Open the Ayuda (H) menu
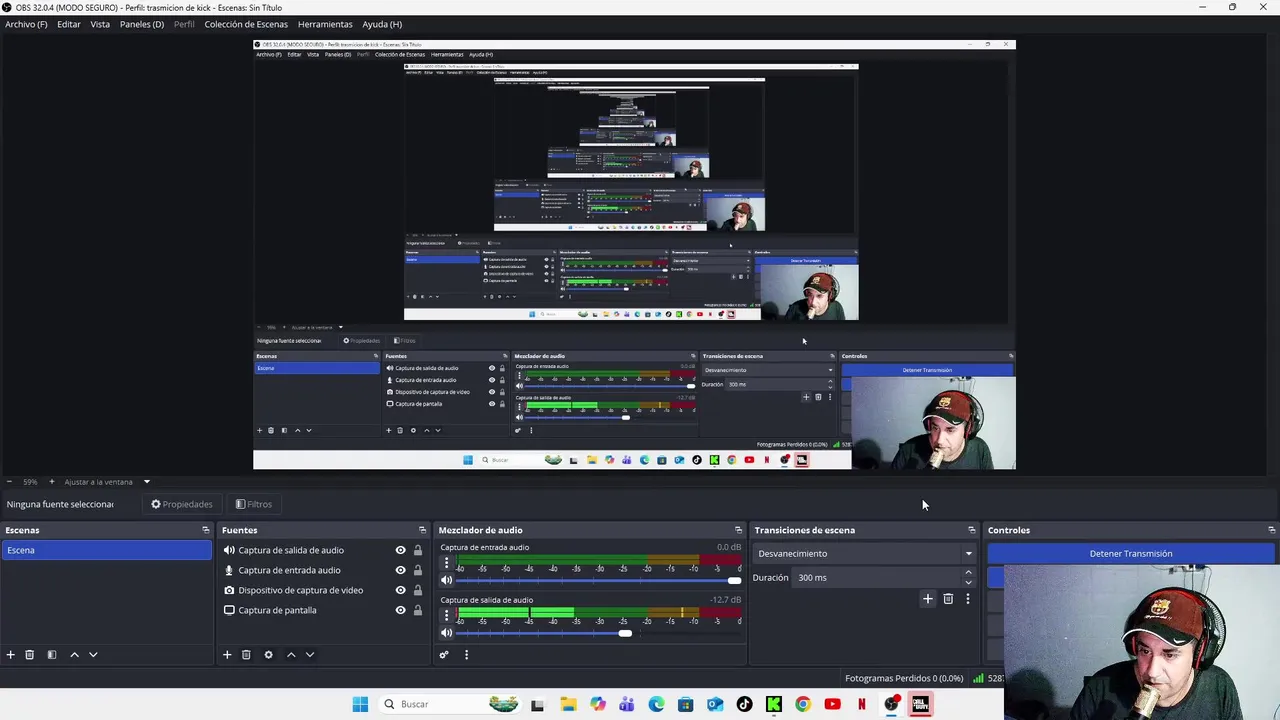This screenshot has height=720, width=1280. (382, 24)
